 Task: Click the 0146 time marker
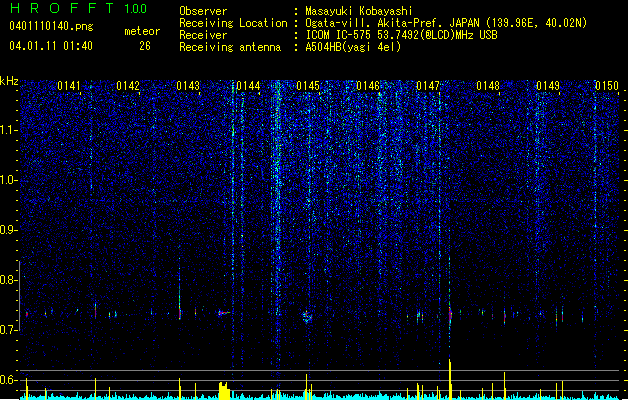pos(368,86)
